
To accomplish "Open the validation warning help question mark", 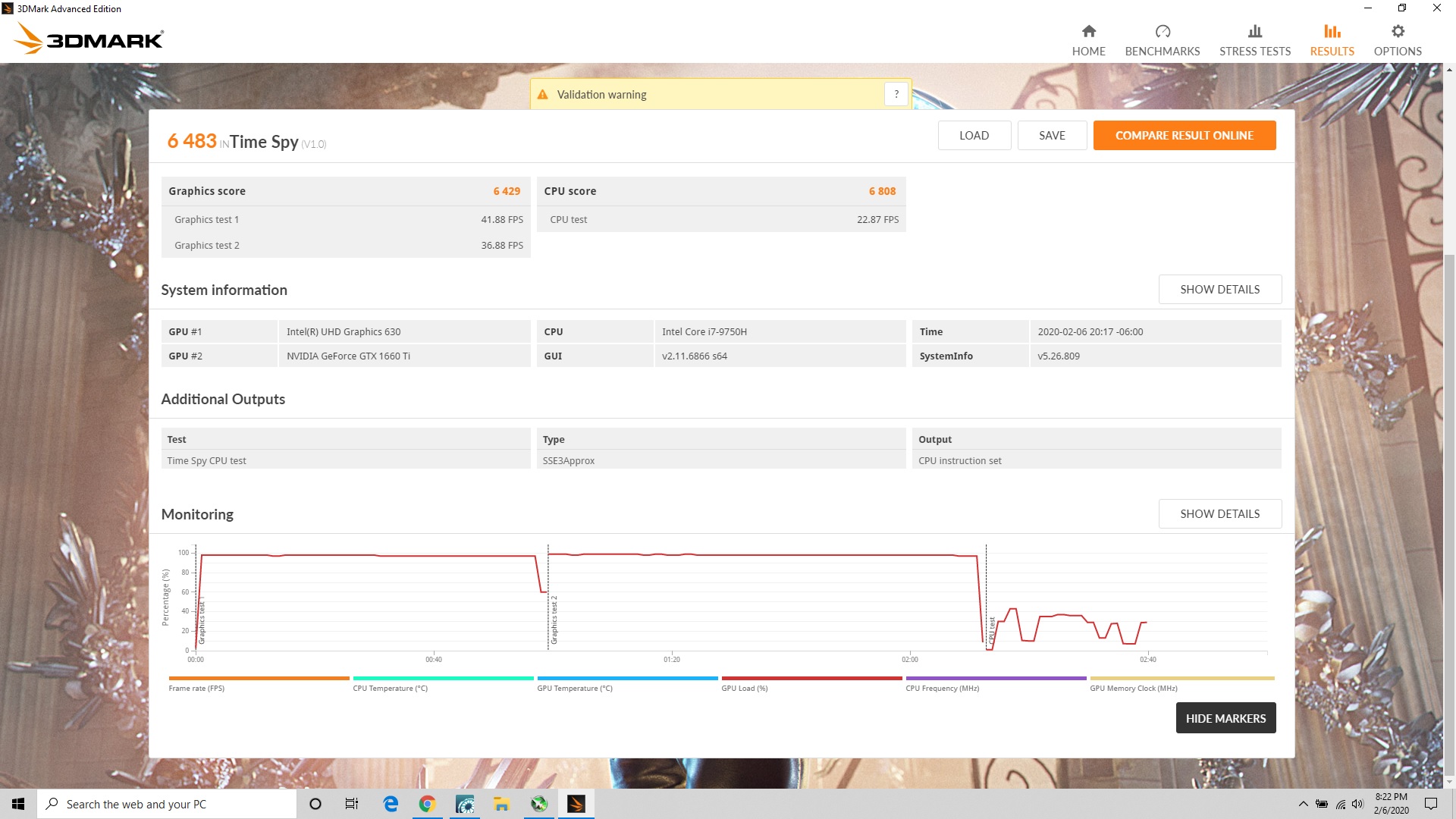I will coord(896,94).
